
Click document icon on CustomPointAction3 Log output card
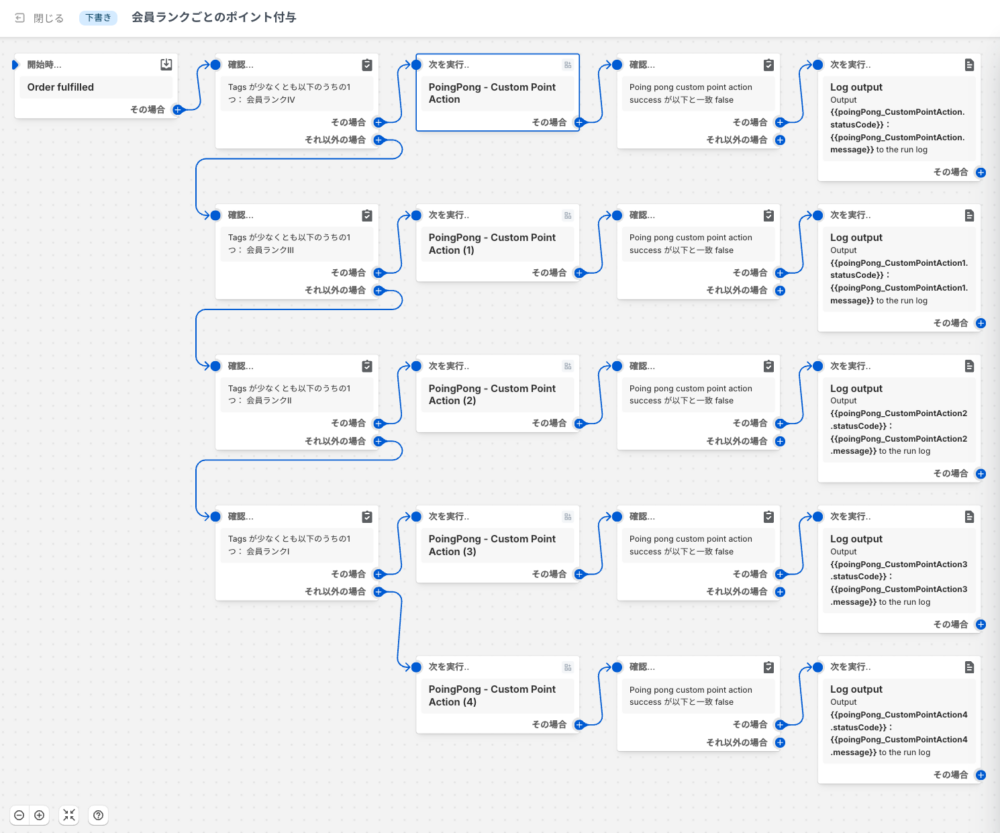pos(969,517)
